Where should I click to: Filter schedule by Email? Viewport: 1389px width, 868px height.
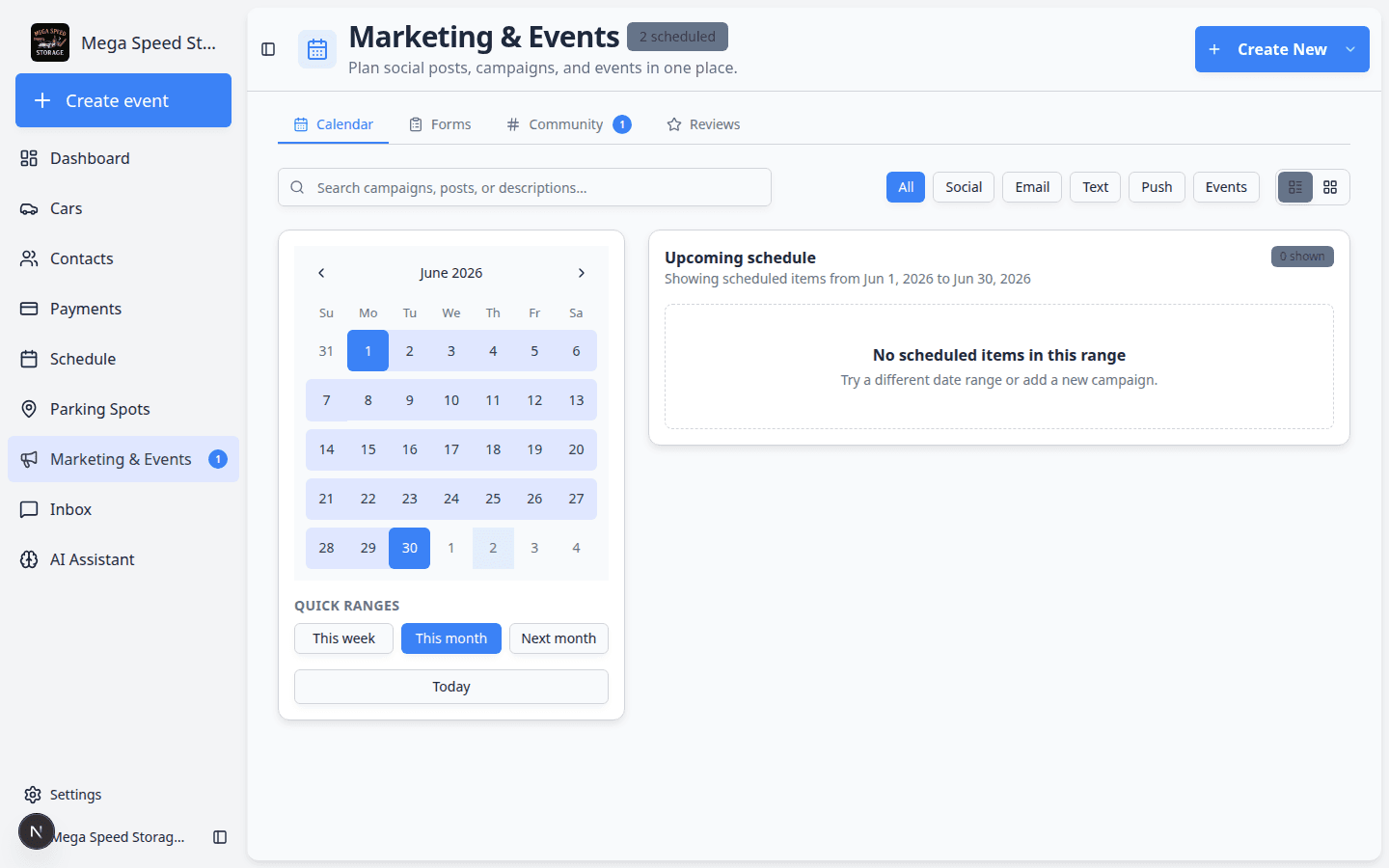point(1032,187)
